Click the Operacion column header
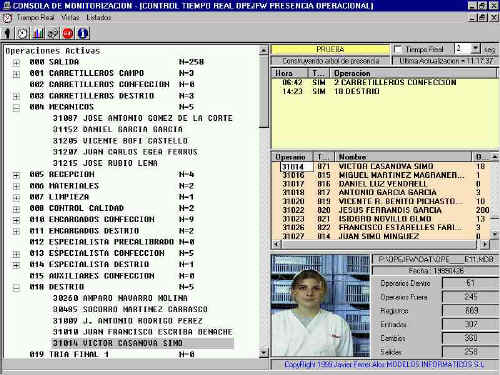 413,73
